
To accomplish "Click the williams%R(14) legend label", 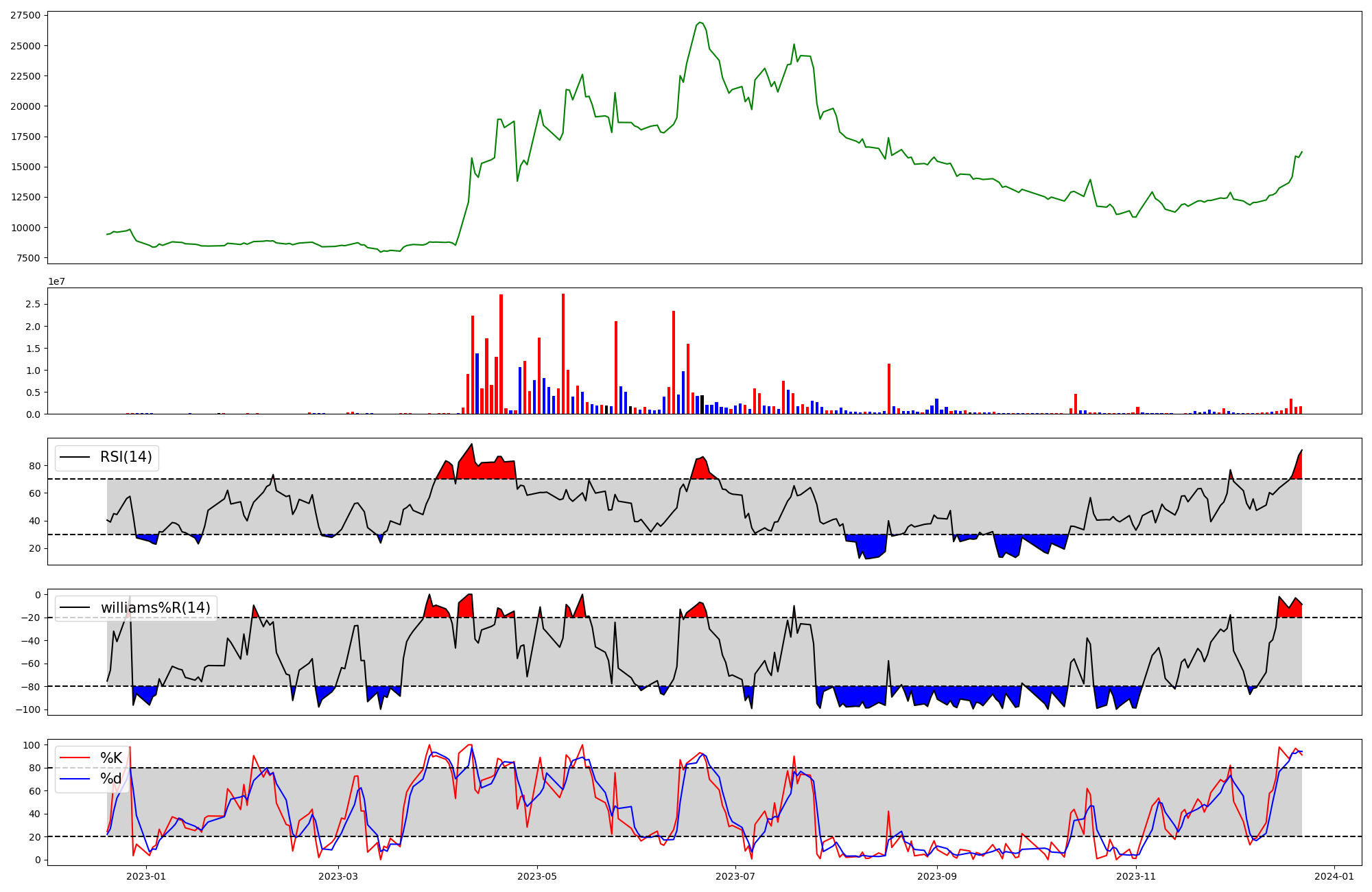I will click(x=155, y=608).
